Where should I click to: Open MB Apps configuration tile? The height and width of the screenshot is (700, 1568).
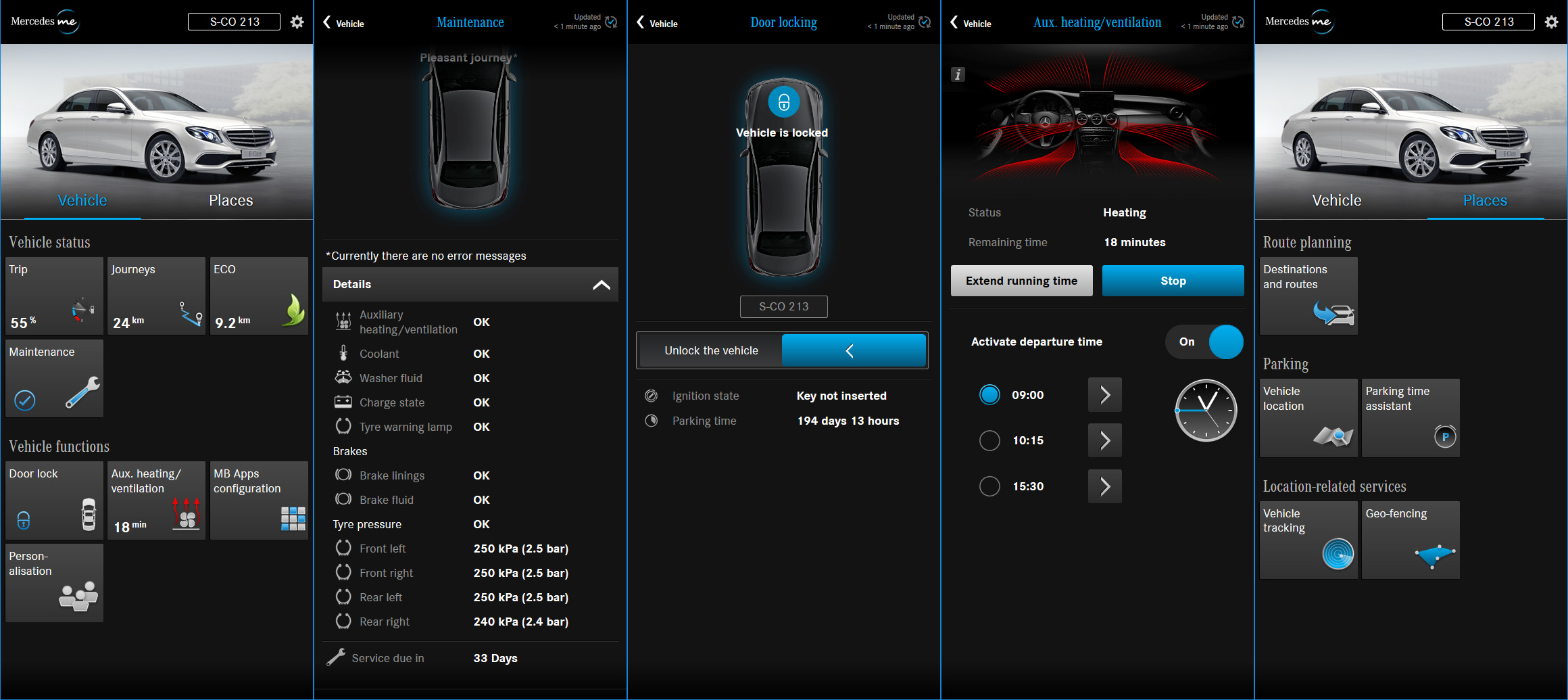[x=260, y=500]
